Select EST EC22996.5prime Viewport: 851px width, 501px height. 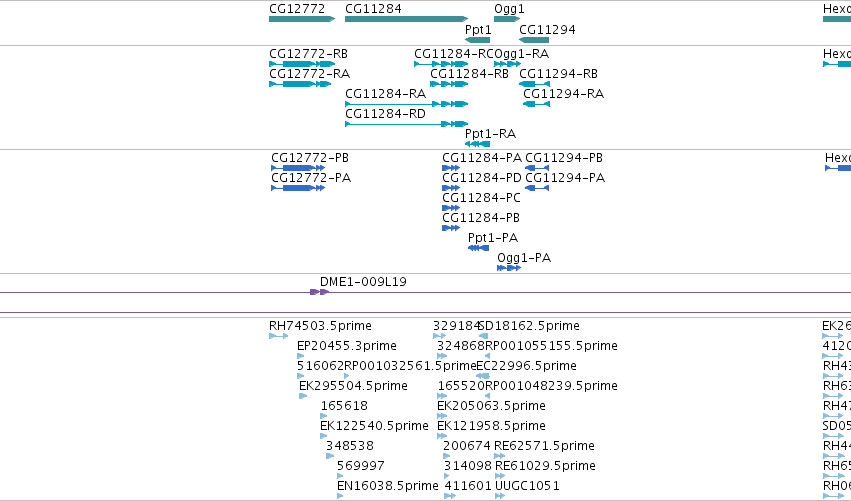click(x=483, y=377)
